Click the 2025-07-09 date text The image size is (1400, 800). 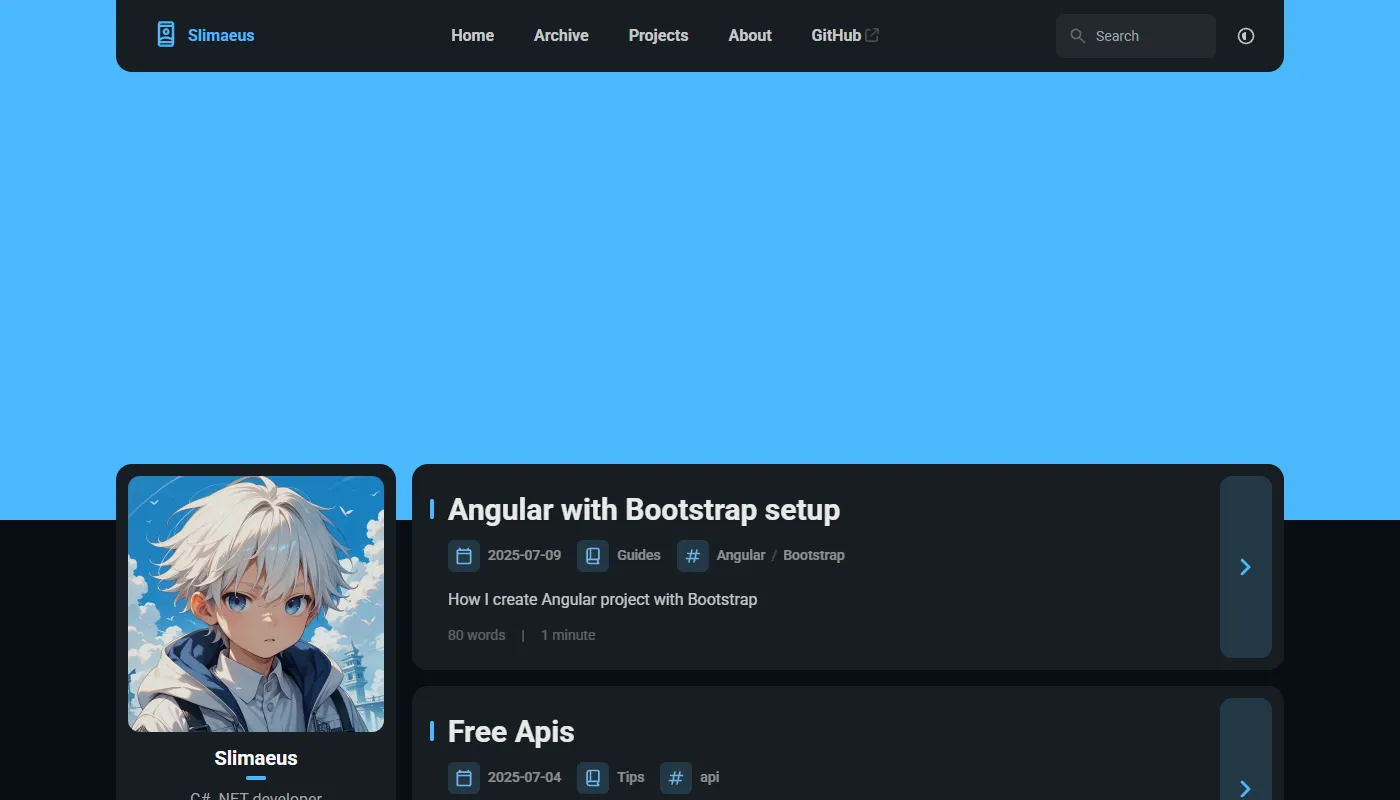click(524, 555)
